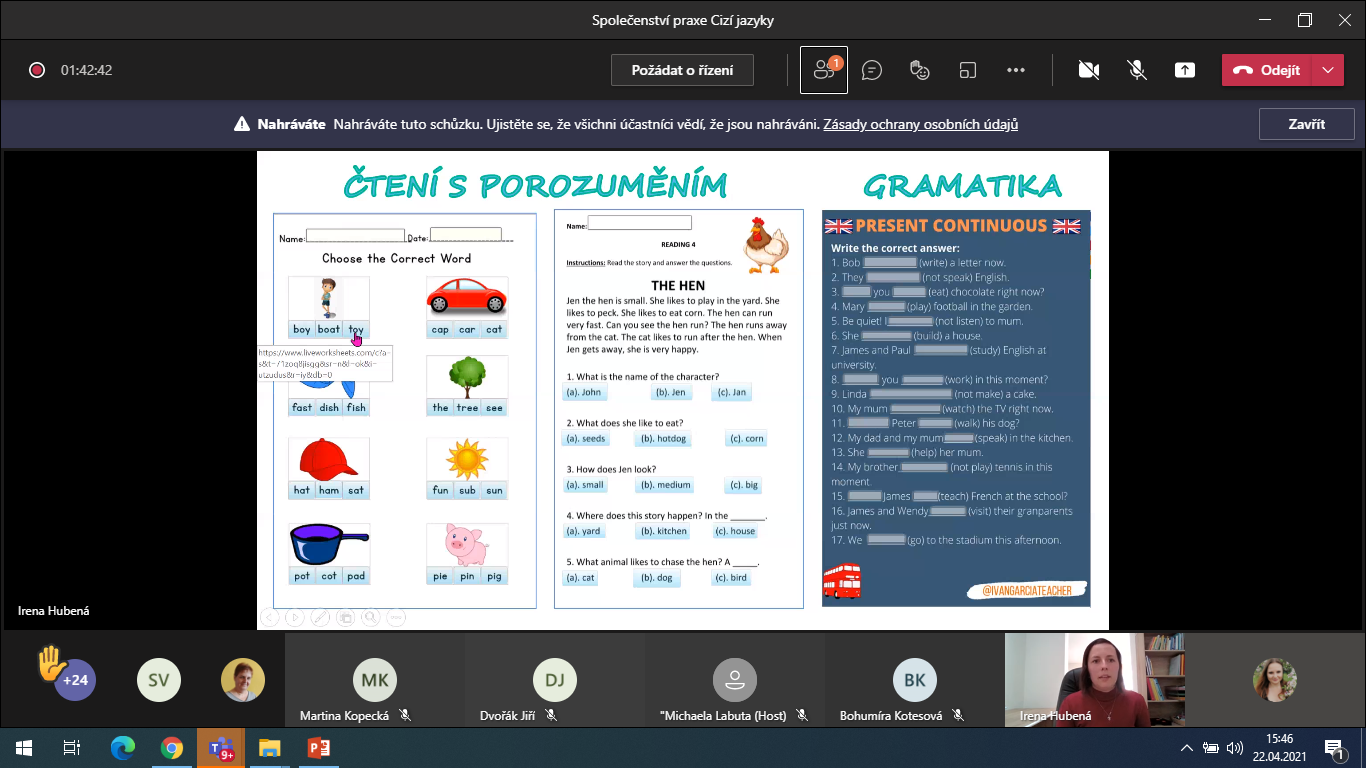This screenshot has width=1366, height=768.
Task: Expand the leave options arrow next to Odejít
Action: tap(1327, 70)
